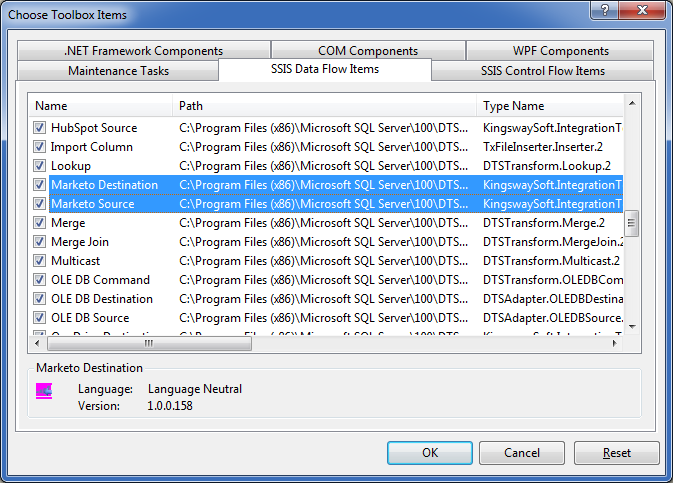This screenshot has width=673, height=483.
Task: Open the COM Components tab
Action: click(x=368, y=51)
